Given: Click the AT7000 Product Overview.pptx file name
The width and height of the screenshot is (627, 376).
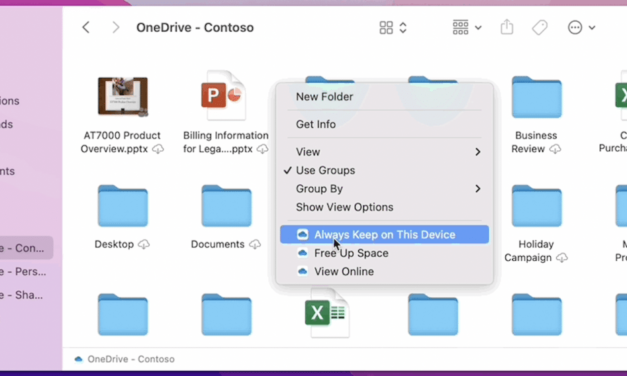Looking at the screenshot, I should [x=121, y=142].
